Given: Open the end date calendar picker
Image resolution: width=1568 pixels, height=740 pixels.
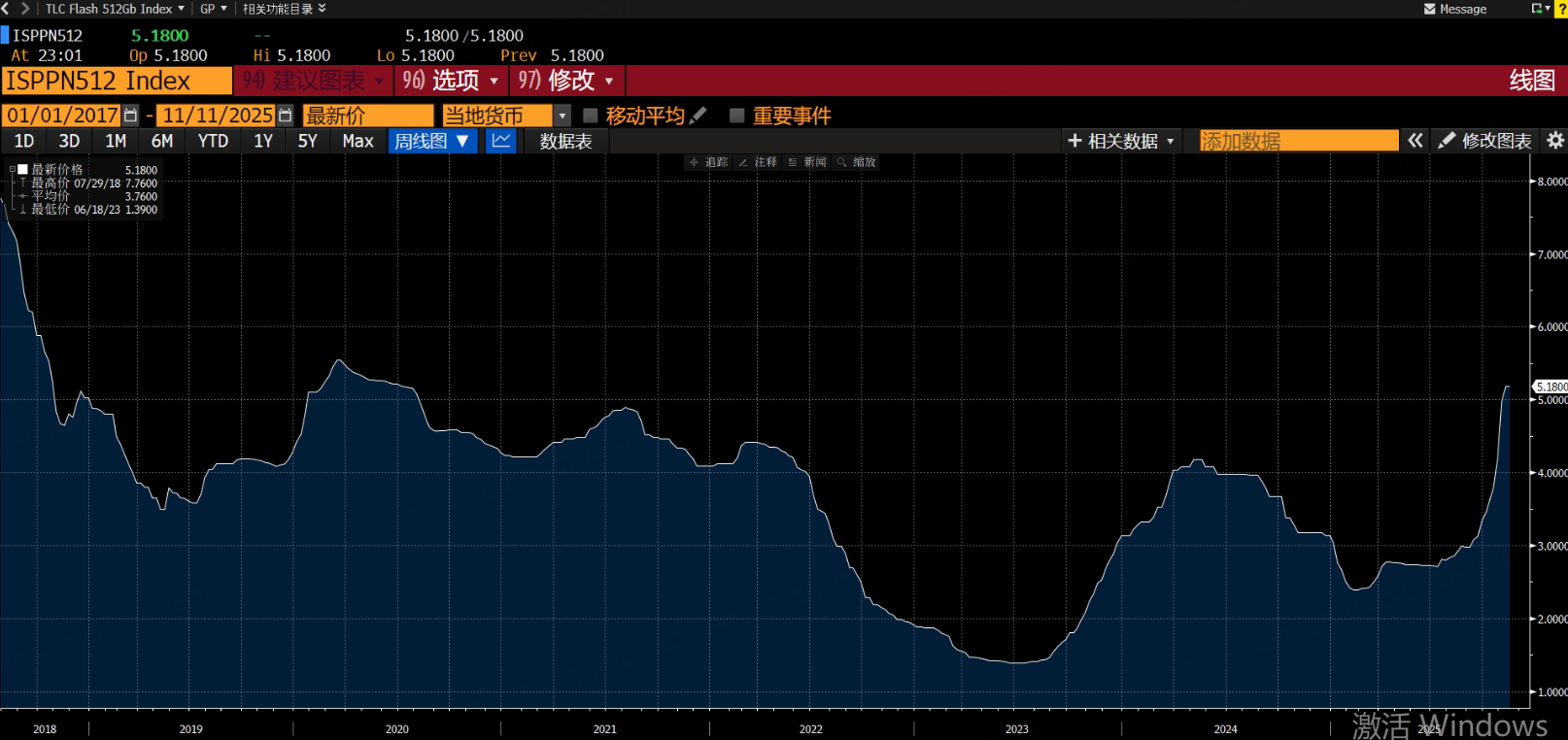Looking at the screenshot, I should tap(285, 116).
